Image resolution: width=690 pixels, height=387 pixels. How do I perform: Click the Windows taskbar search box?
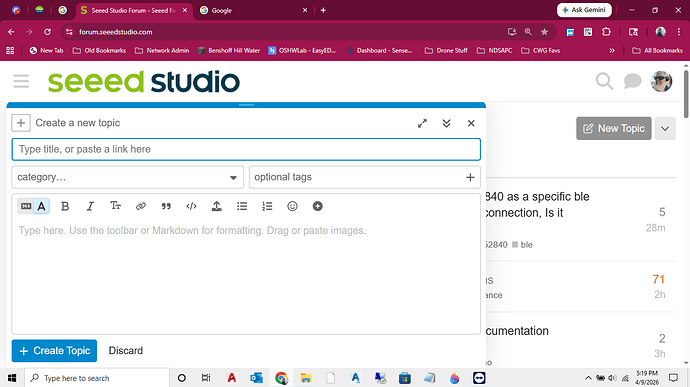(x=97, y=378)
